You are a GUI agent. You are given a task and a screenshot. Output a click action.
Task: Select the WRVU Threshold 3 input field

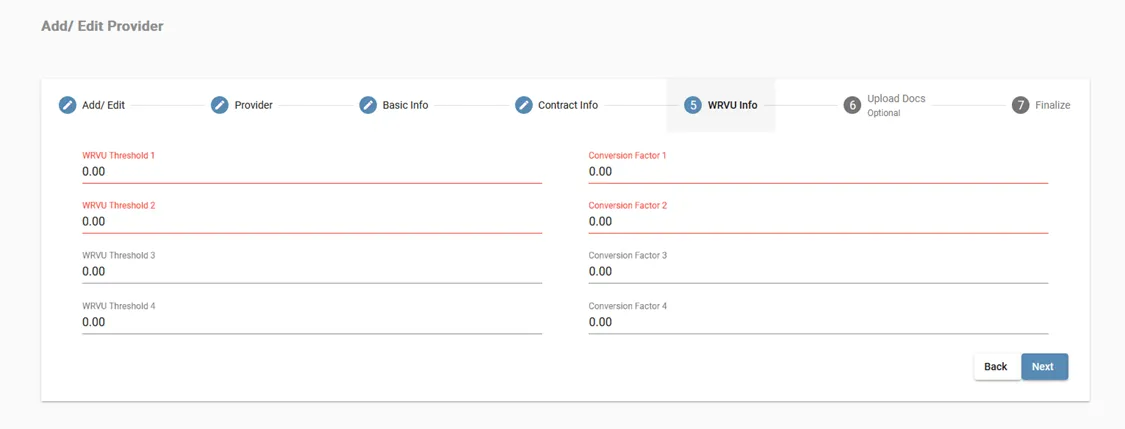pos(311,272)
